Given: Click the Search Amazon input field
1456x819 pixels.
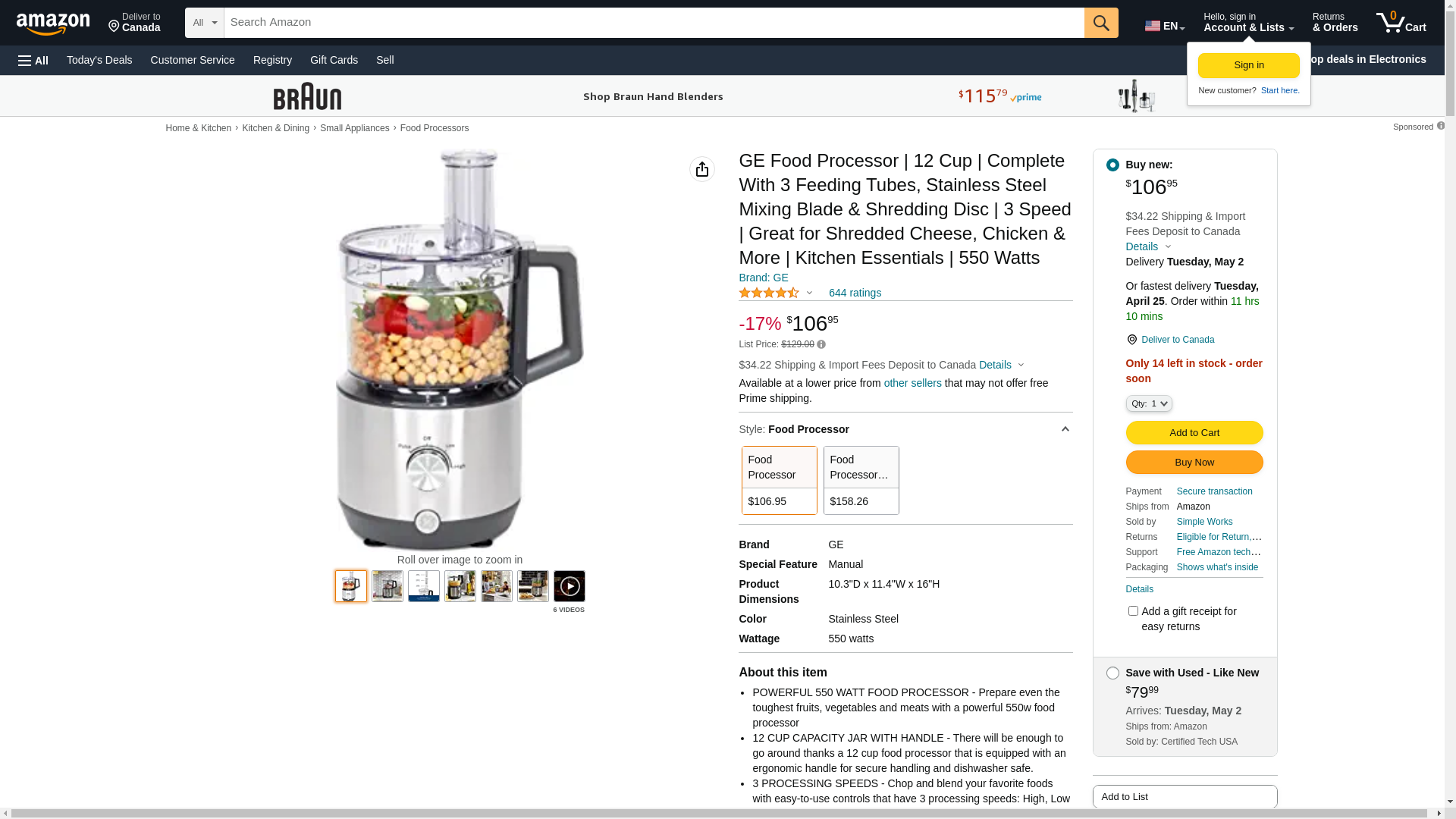Looking at the screenshot, I should pos(654,23).
